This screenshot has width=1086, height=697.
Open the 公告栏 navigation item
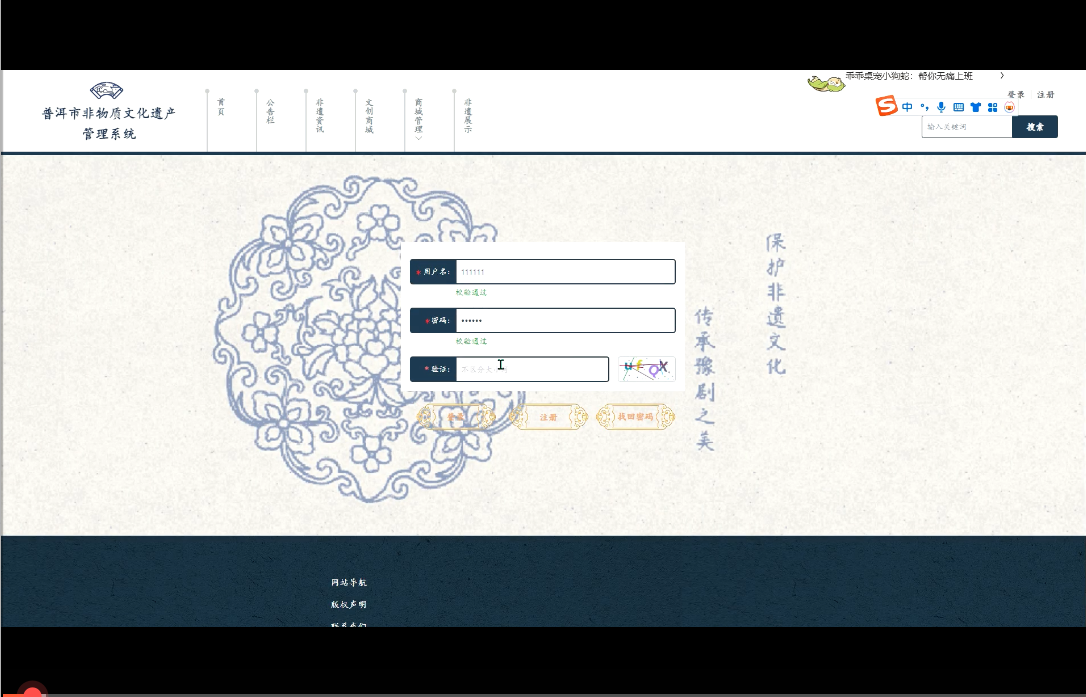[x=270, y=111]
